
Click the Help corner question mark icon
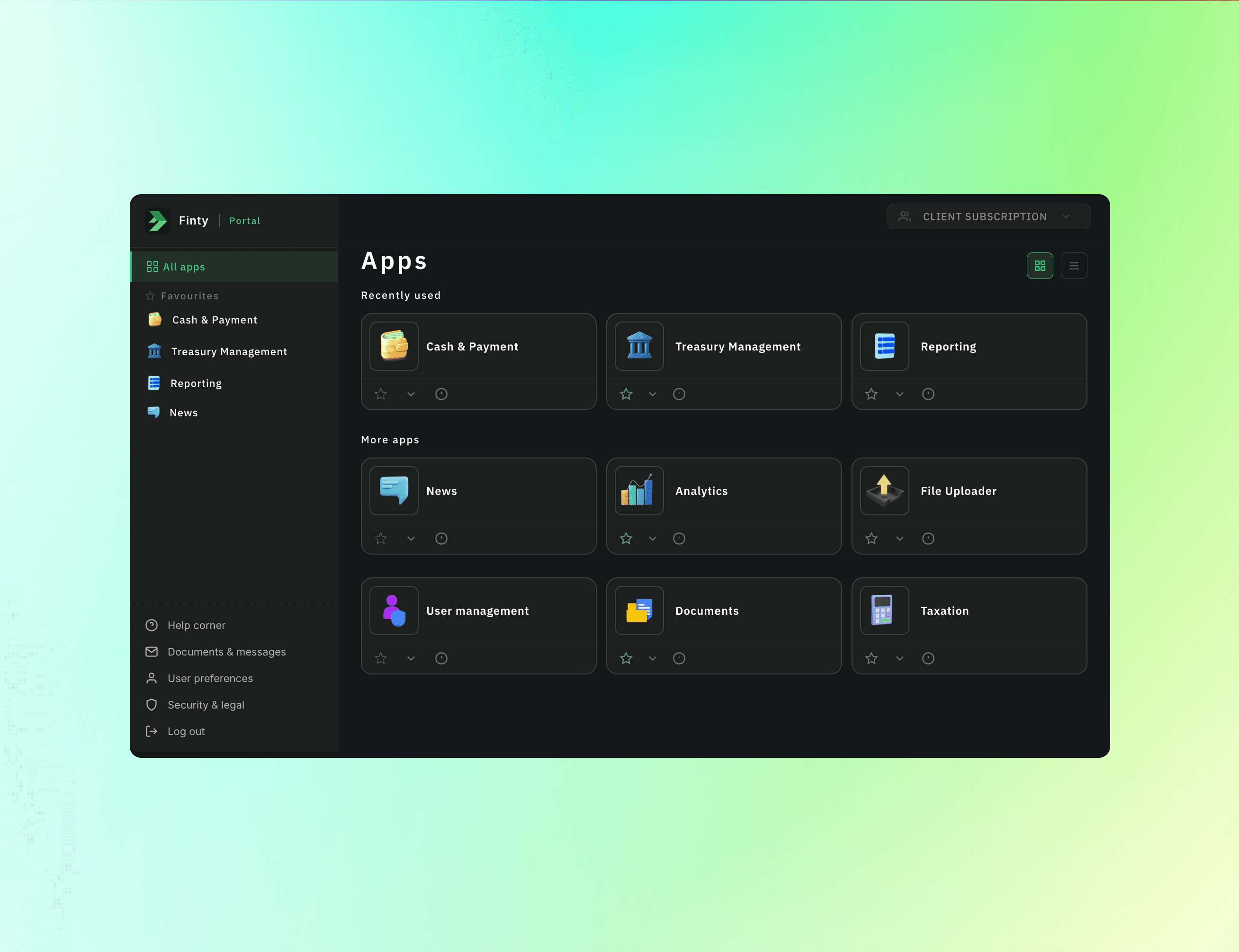[152, 625]
